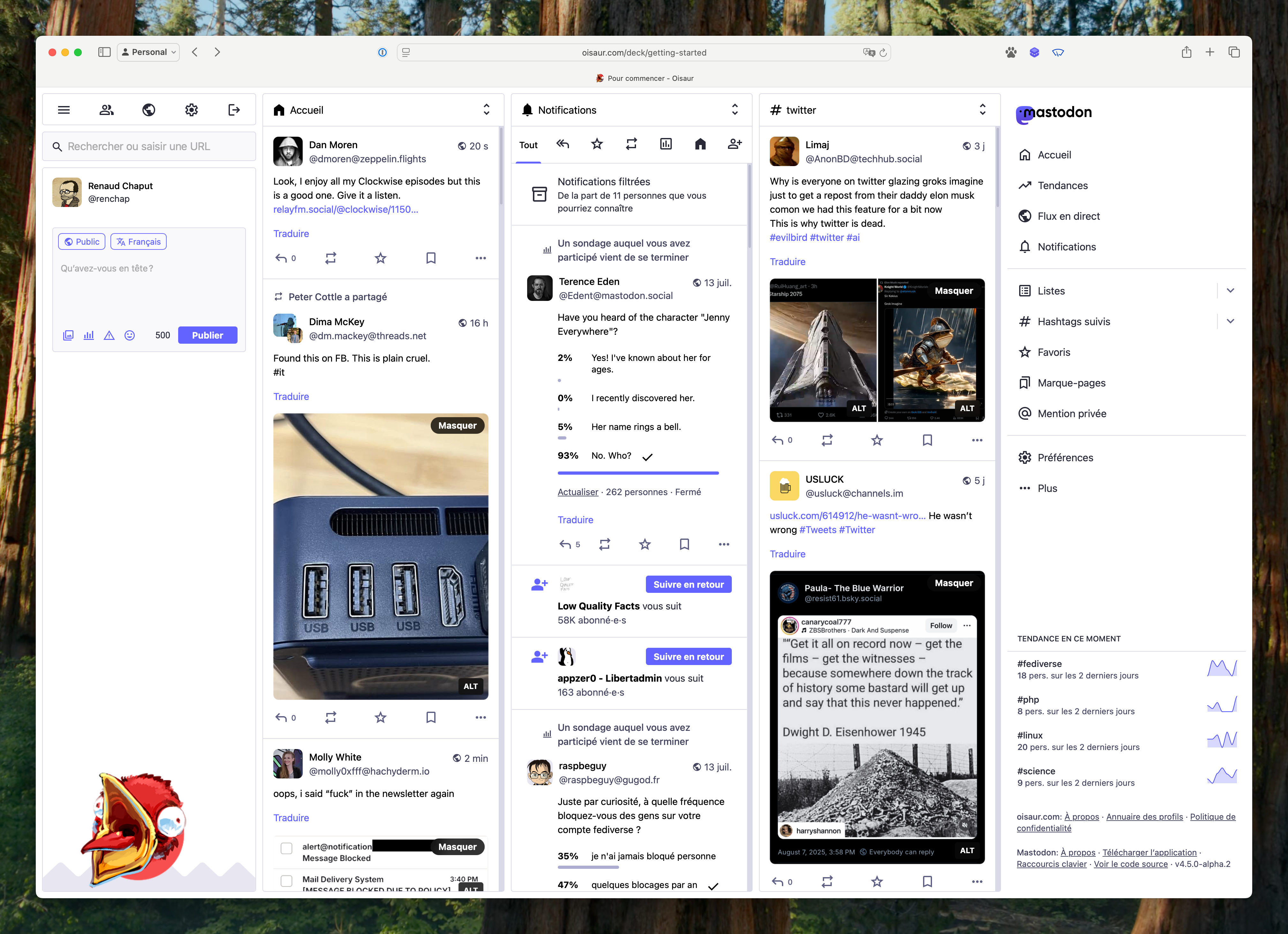Click the Publier button

(207, 335)
